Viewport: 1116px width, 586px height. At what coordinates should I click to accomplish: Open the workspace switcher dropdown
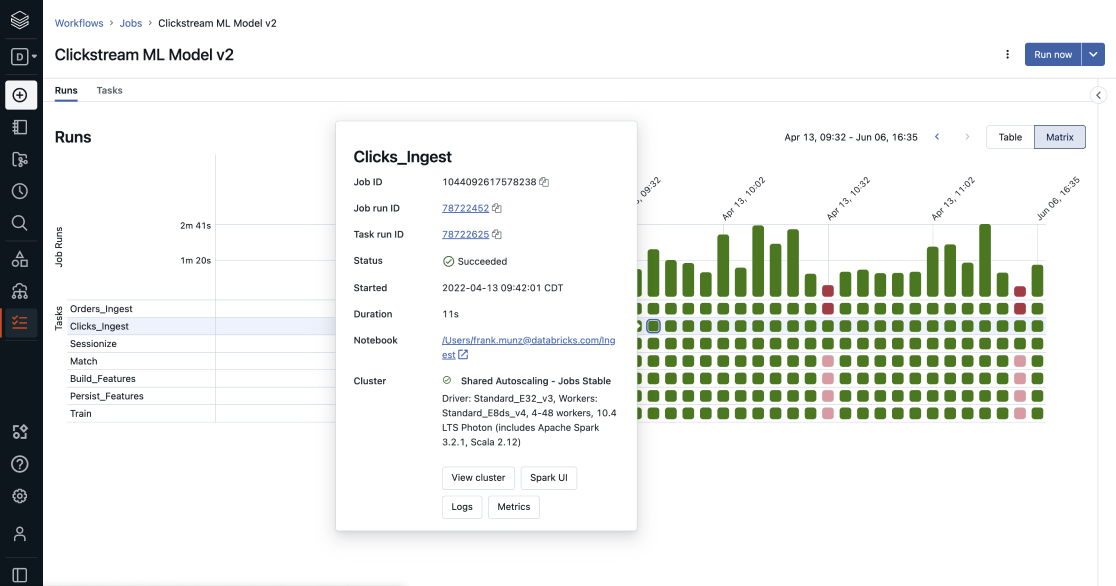(x=22, y=57)
